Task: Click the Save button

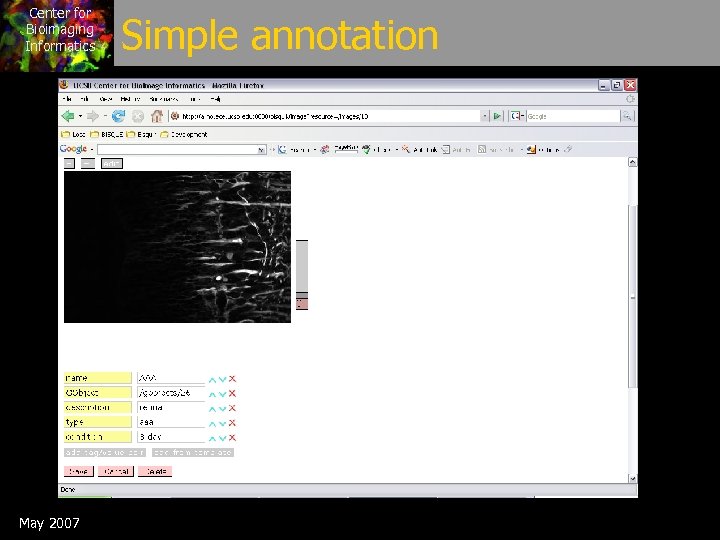Action: [79, 472]
